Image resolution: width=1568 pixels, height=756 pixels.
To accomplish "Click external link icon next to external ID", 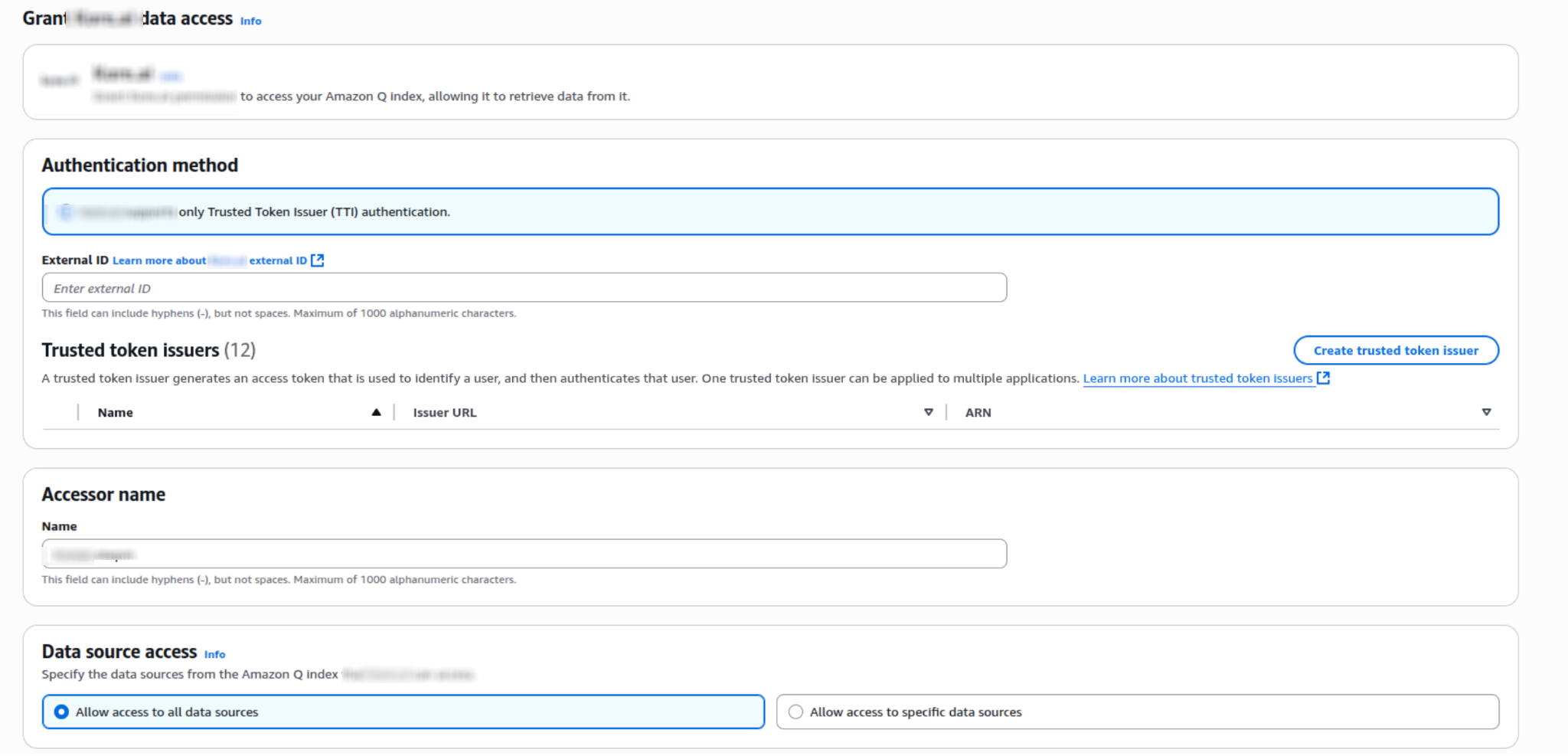I will point(318,260).
